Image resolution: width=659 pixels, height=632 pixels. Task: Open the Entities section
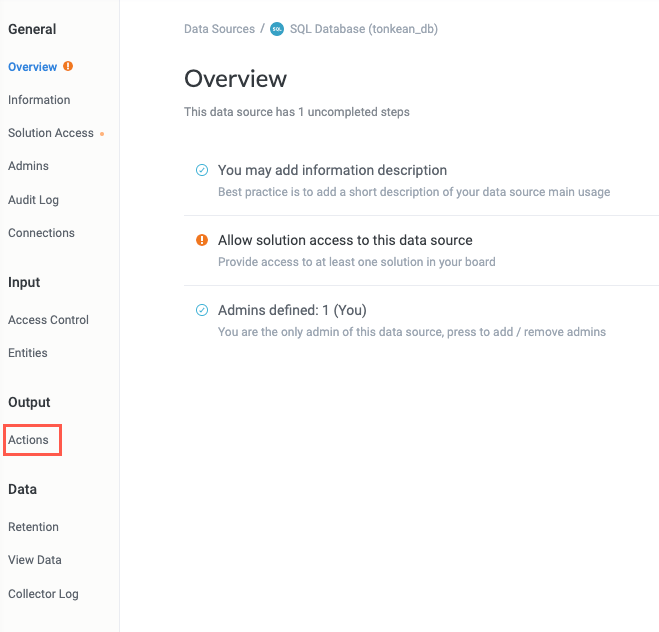pyautogui.click(x=28, y=353)
